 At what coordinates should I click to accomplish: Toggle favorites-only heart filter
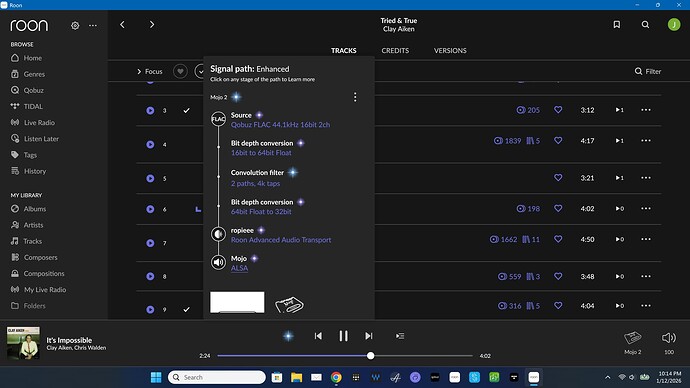click(180, 71)
